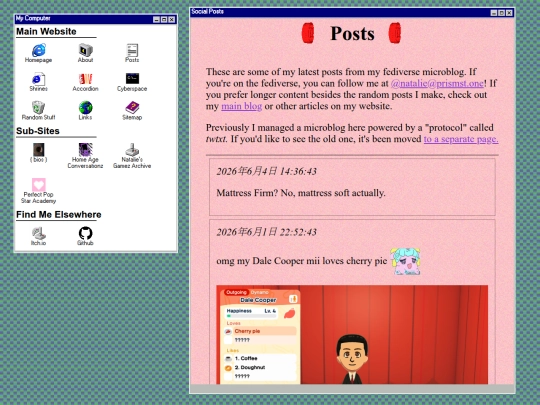Open the Homepage icon in My Computer
Image resolution: width=540 pixels, height=405 pixels.
[x=39, y=53]
